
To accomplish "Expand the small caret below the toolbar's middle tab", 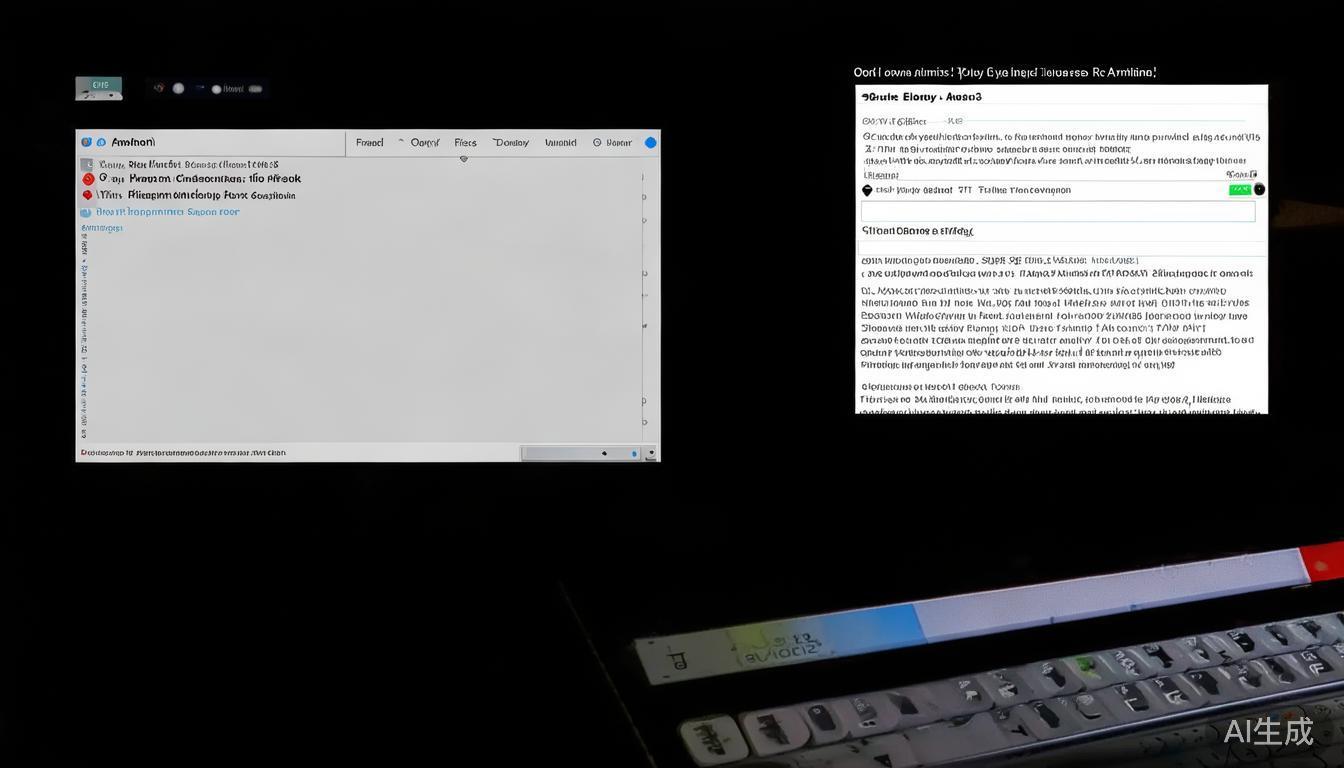I will [463, 159].
